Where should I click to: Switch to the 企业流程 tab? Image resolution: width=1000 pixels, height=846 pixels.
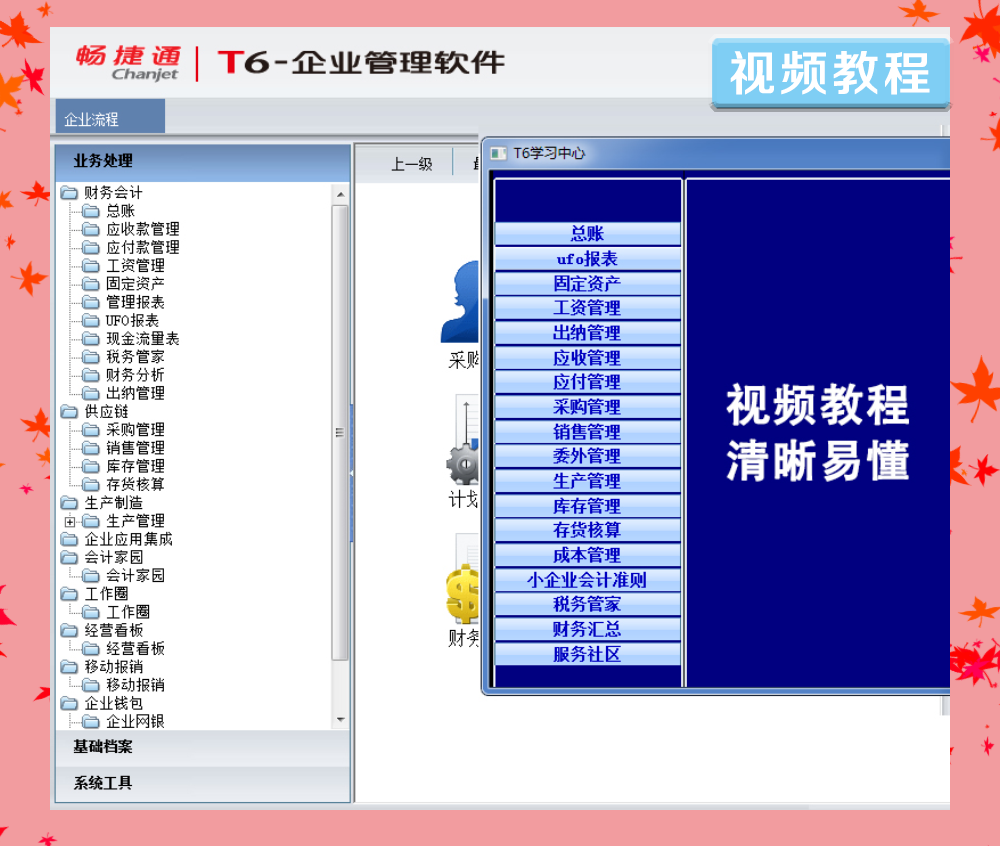(x=110, y=118)
